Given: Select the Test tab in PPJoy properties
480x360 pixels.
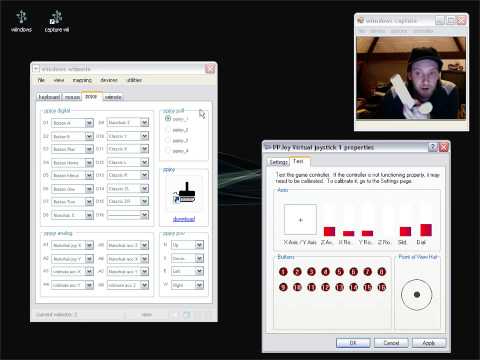Looking at the screenshot, I should point(298,161).
